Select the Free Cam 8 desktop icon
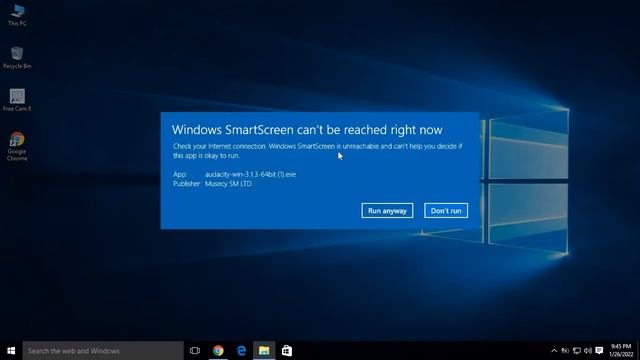 click(17, 100)
